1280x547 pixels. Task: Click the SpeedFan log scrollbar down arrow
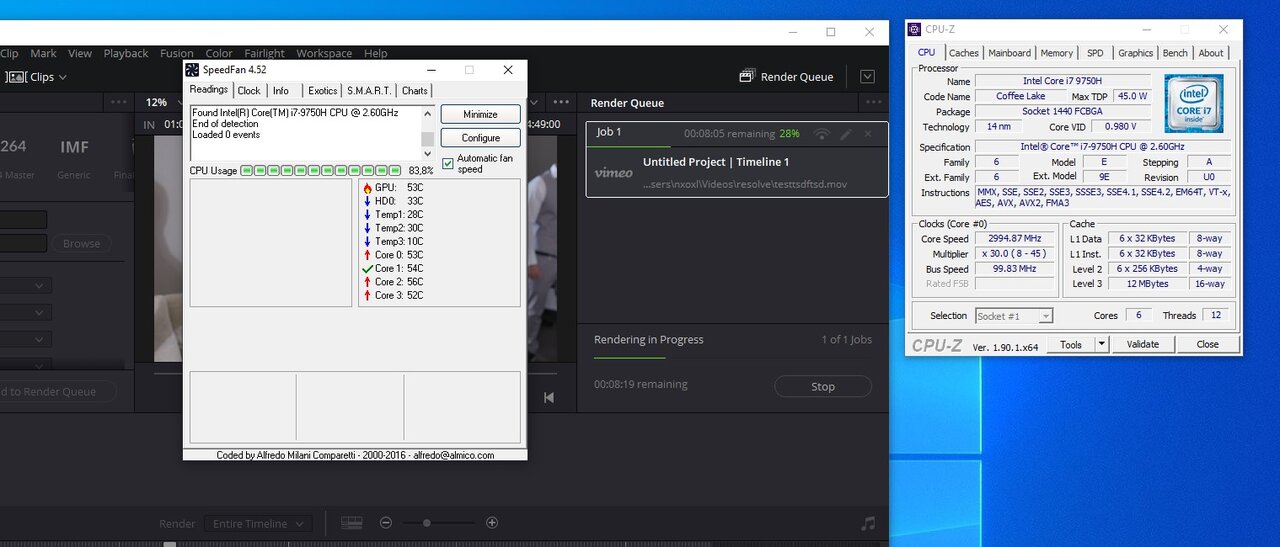coord(427,154)
